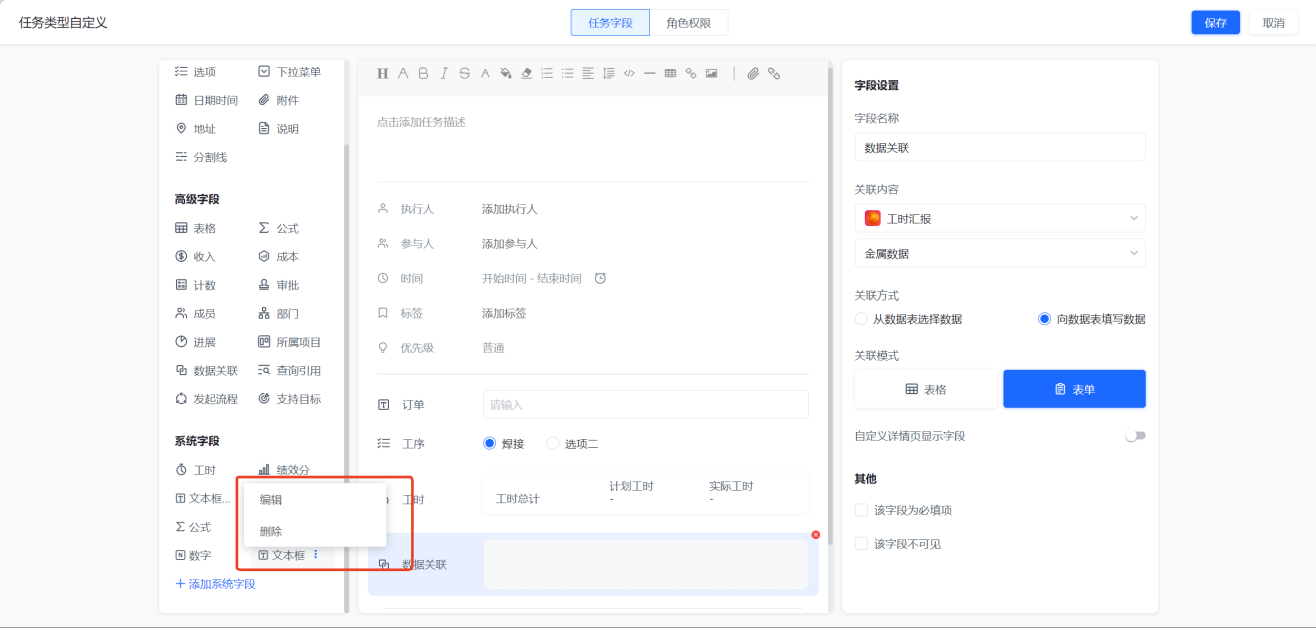Viewport: 1316px width, 628px height.
Task: Switch to 任务字段 tab
Action: 610,23
